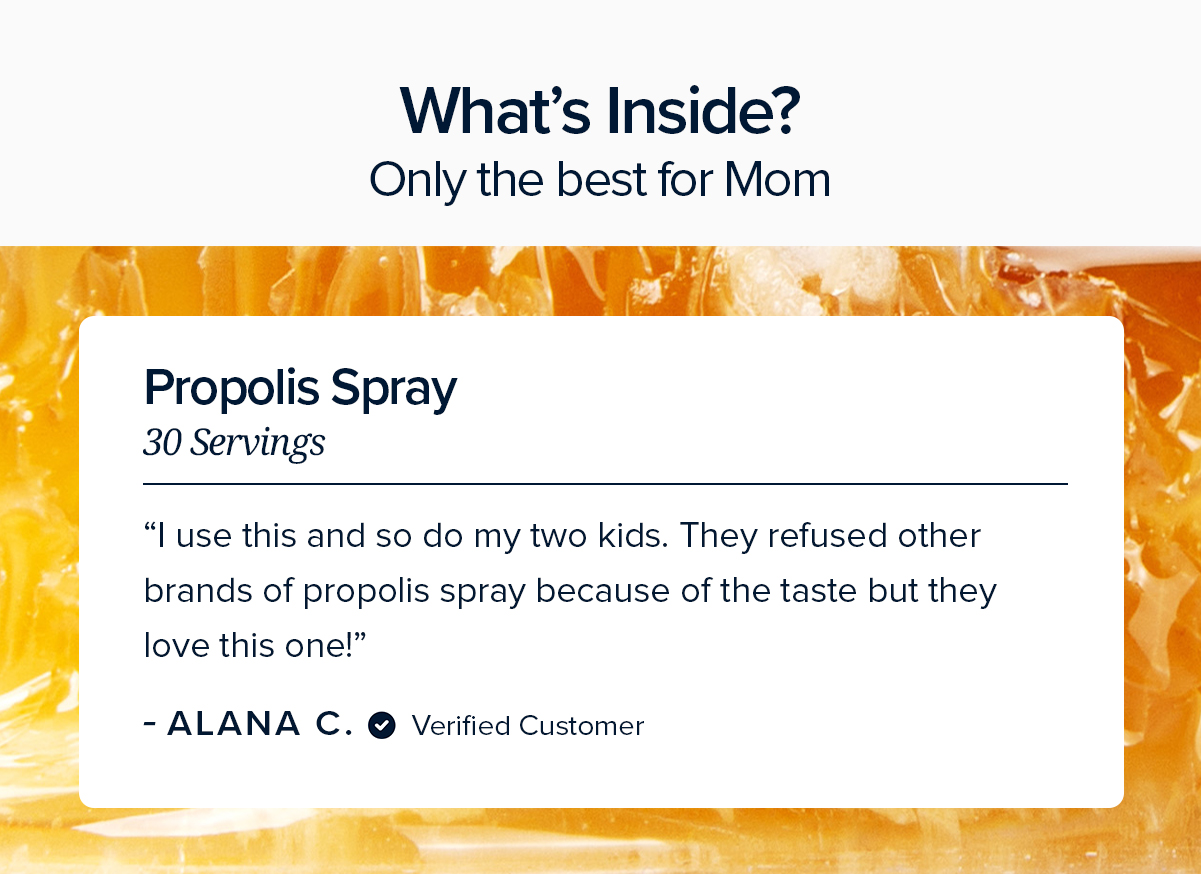This screenshot has width=1201, height=874.
Task: Click the "What's Inside?" heading
Action: (x=600, y=111)
